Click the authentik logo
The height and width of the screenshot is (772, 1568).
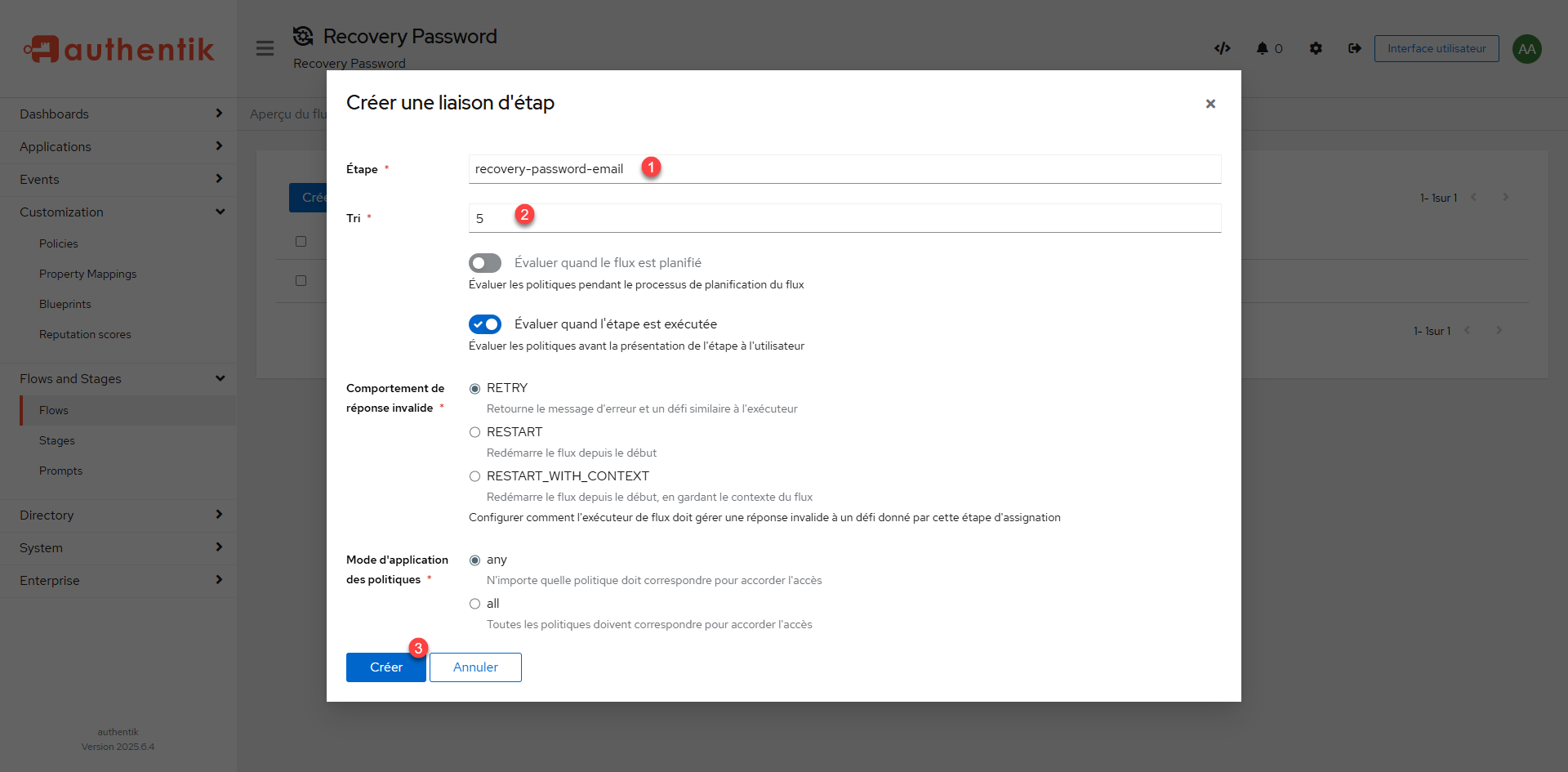(119, 49)
